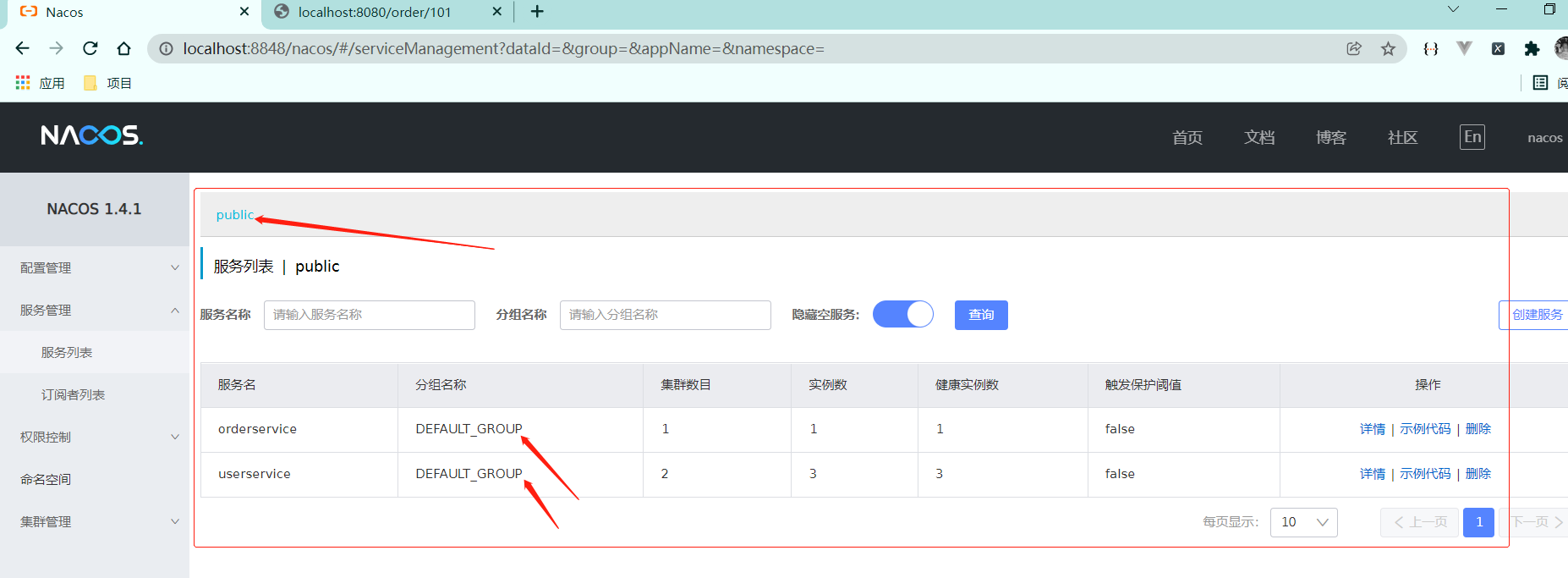Open 社区 in the top navigation
The height and width of the screenshot is (578, 1568).
pyautogui.click(x=1403, y=137)
